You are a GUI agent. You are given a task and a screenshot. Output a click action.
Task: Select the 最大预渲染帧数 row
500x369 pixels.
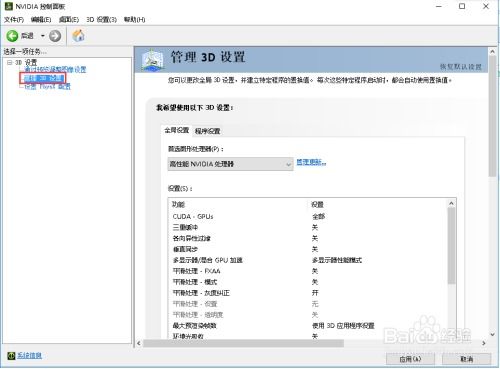[309, 326]
